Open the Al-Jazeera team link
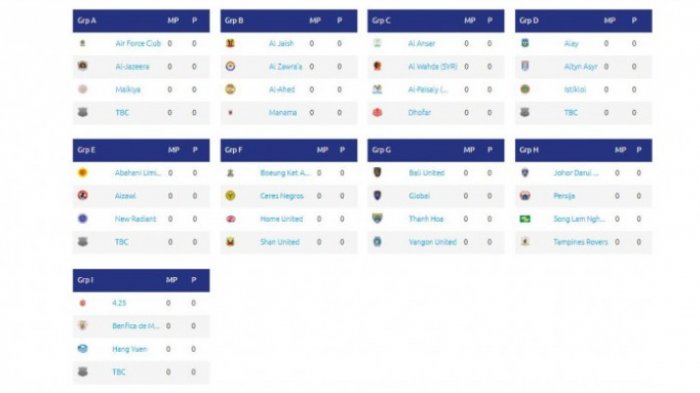This screenshot has width=700, height=393. (132, 67)
